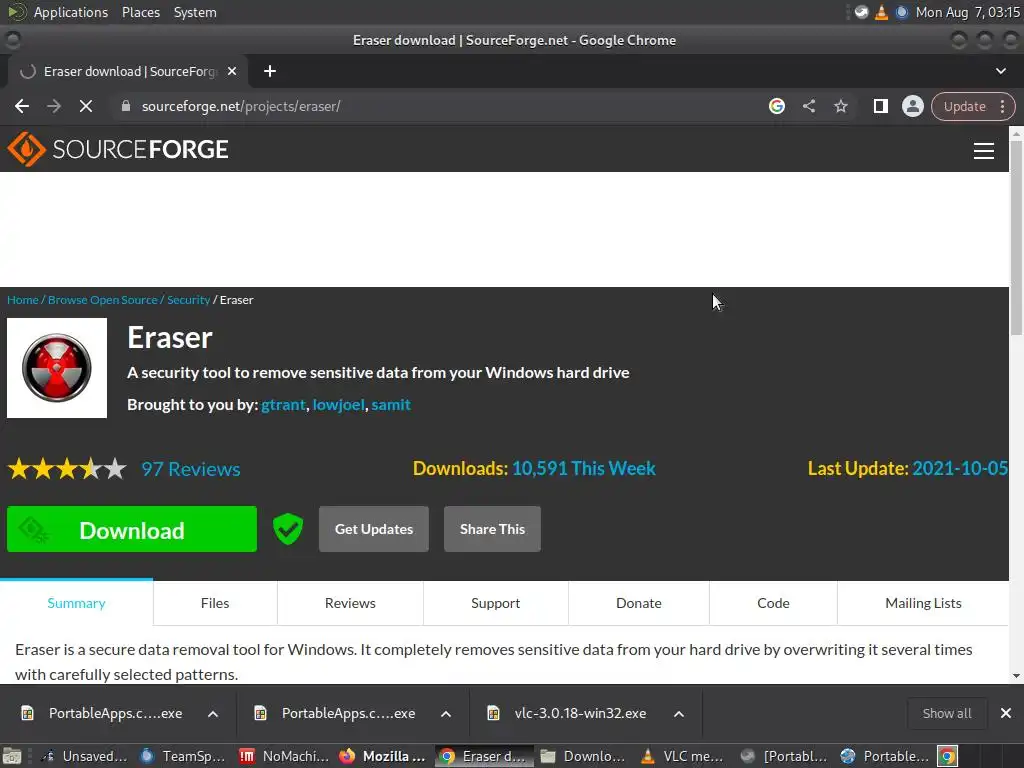Switch to TeamSpeak window in taskbar

183,756
